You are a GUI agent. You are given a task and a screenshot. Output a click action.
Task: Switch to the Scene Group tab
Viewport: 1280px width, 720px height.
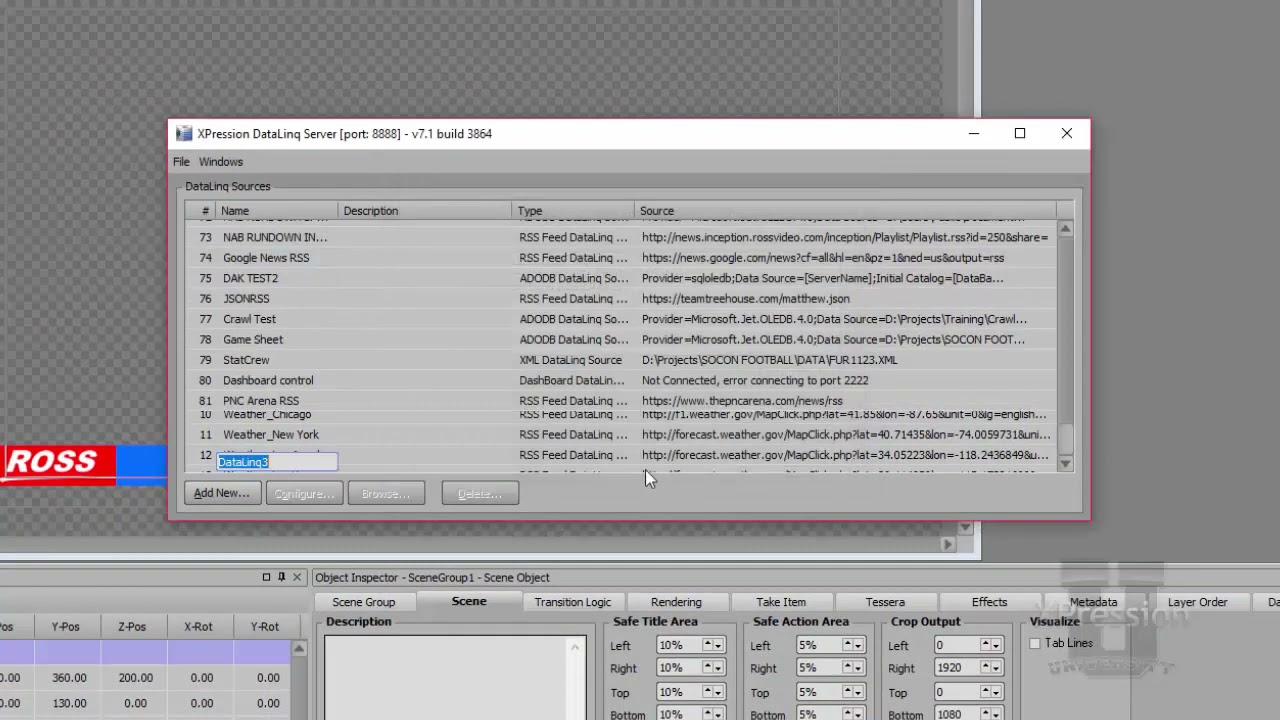click(364, 602)
